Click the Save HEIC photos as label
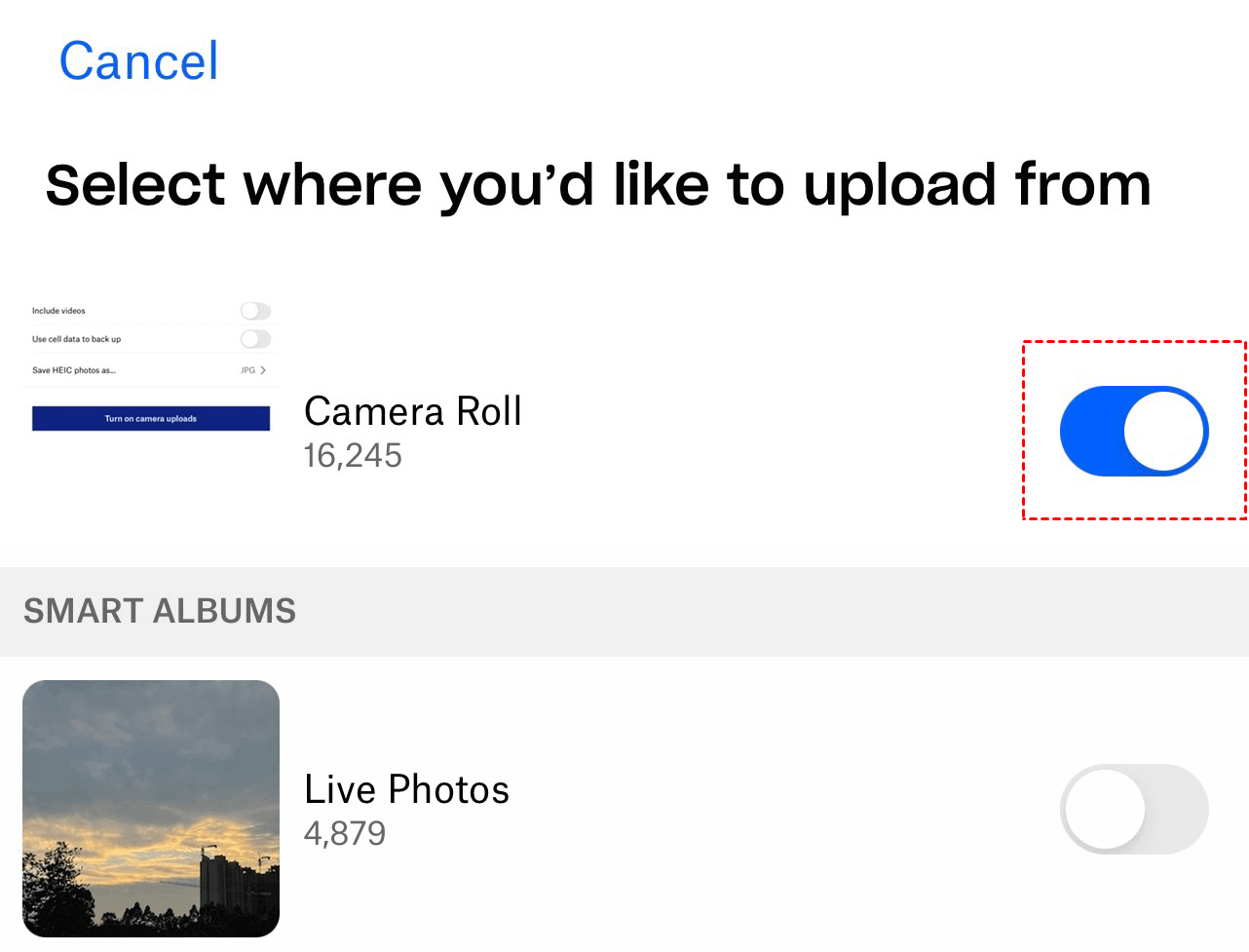Screen dimensions: 1249x952 73,370
